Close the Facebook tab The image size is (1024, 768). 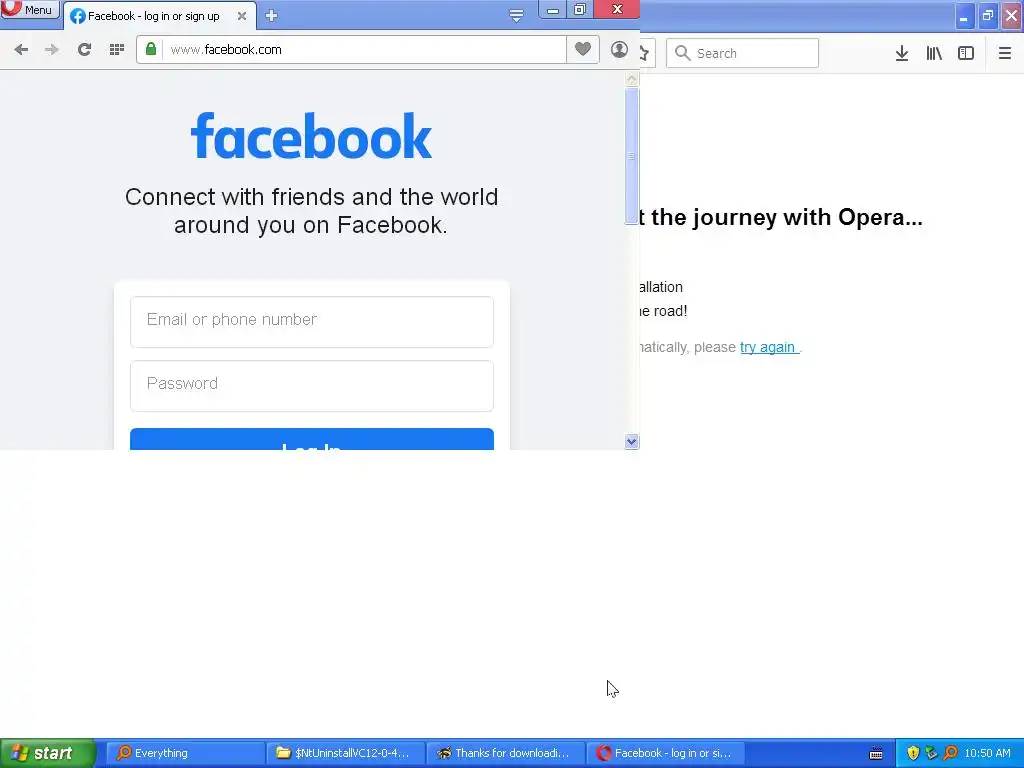[242, 16]
